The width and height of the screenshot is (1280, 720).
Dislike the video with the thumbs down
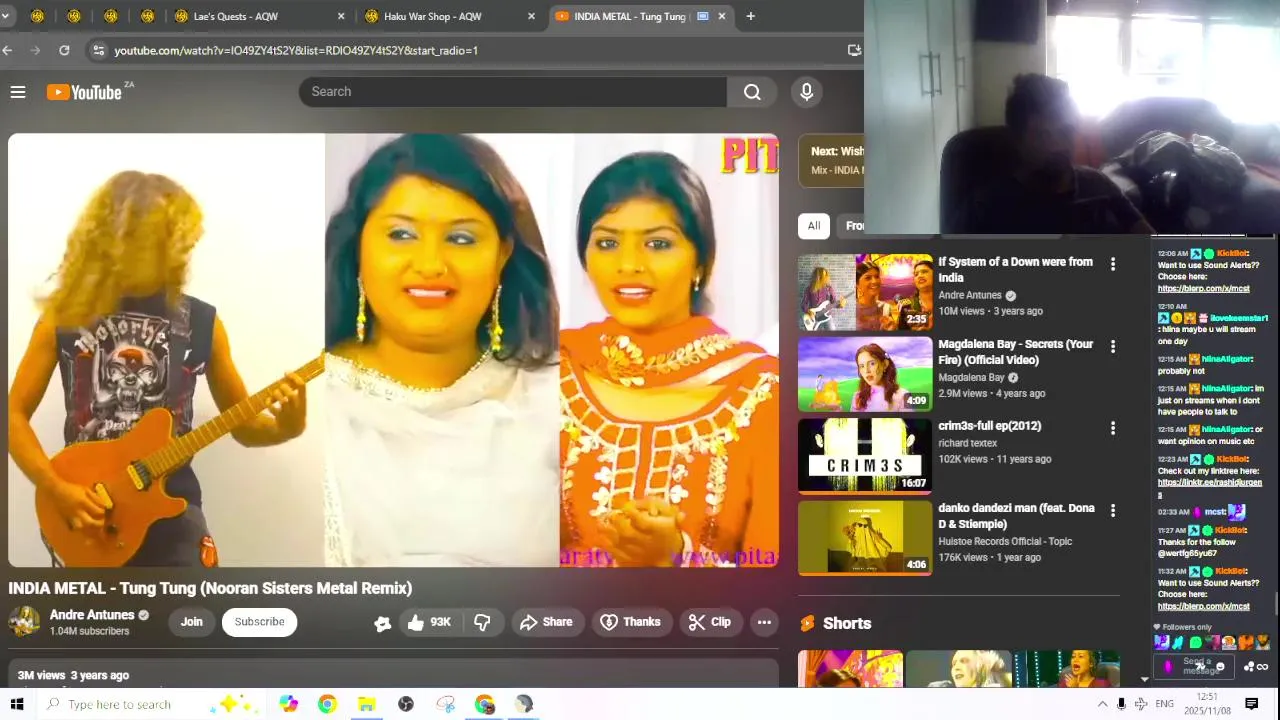click(x=482, y=622)
